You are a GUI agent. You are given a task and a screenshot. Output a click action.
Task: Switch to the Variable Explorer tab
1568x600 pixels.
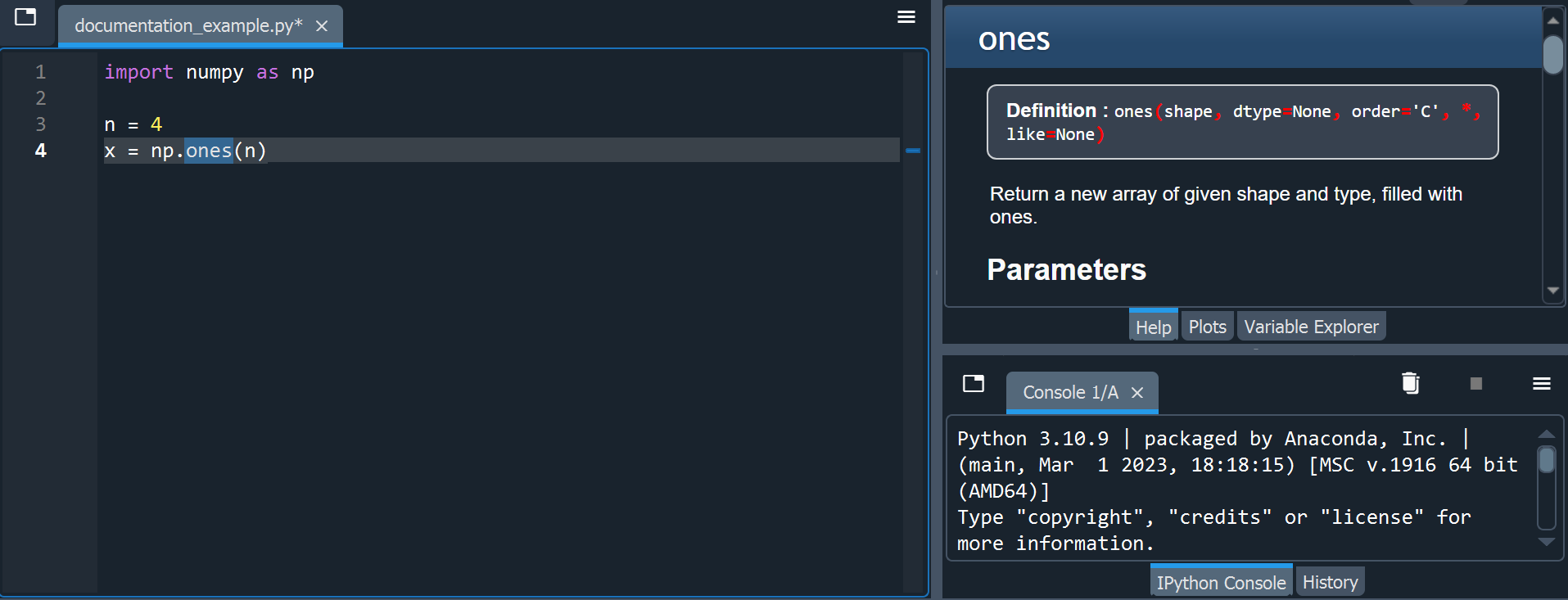(x=1311, y=327)
